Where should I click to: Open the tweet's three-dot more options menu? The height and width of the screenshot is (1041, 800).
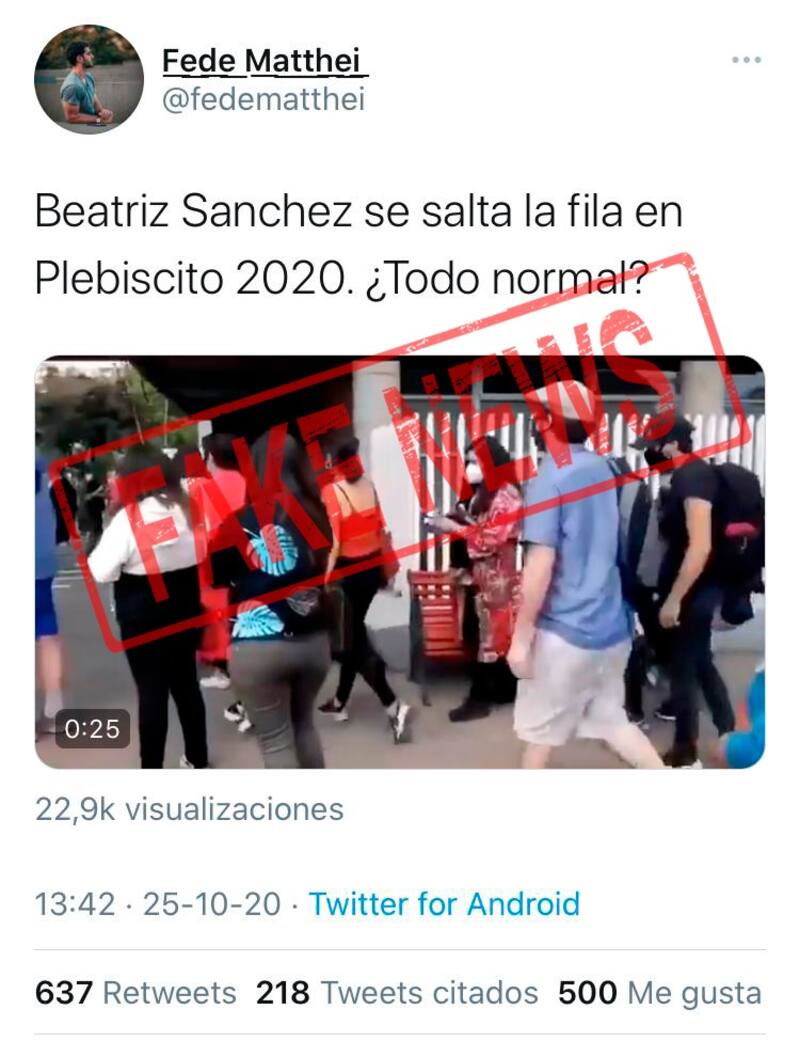pyautogui.click(x=746, y=60)
